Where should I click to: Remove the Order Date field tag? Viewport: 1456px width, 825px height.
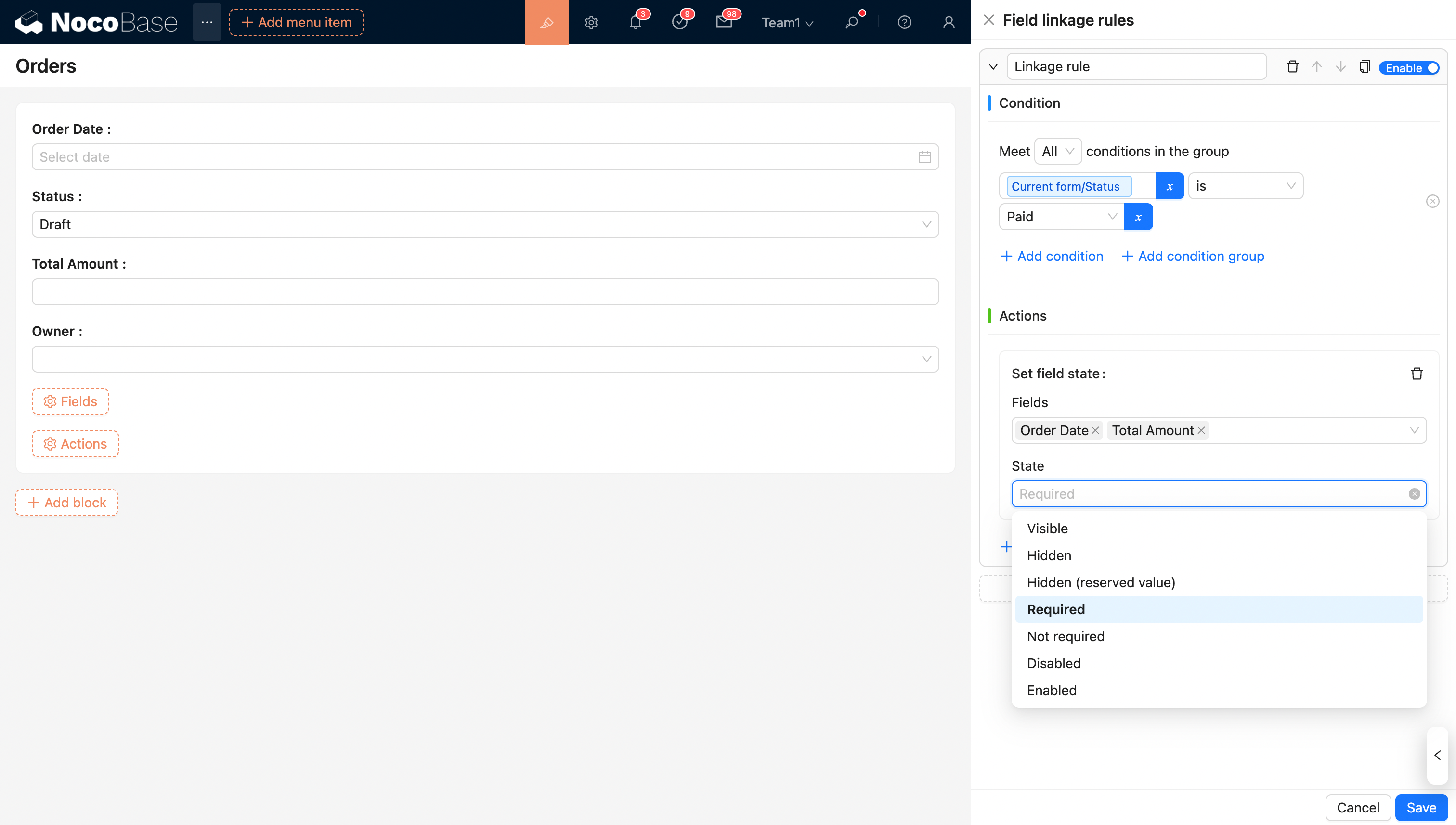pyautogui.click(x=1095, y=431)
